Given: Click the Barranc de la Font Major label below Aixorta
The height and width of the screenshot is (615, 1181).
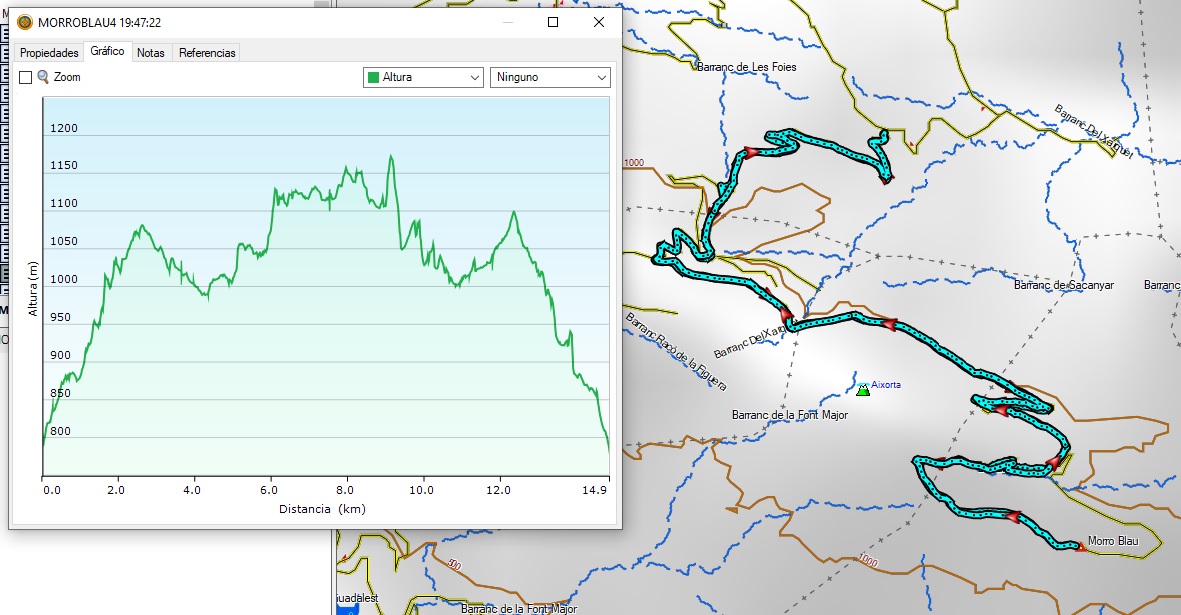Looking at the screenshot, I should coord(789,415).
